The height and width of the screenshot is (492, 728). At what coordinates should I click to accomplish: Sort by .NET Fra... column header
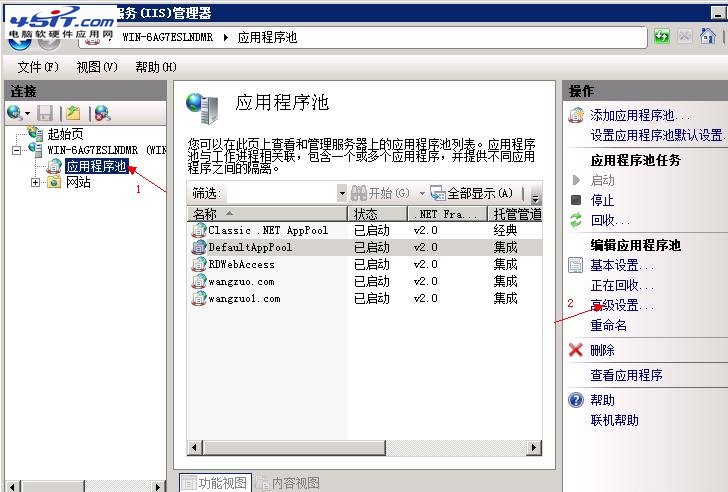tap(448, 214)
